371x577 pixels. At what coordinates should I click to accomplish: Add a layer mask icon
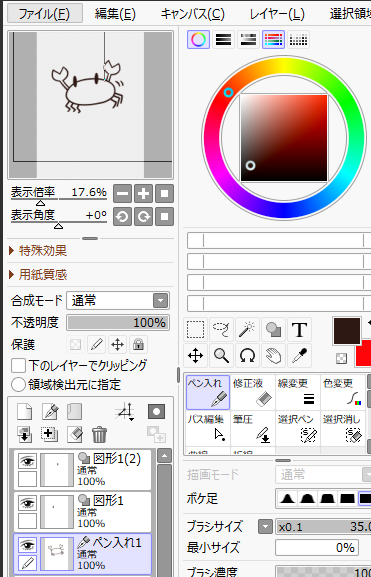(156, 412)
